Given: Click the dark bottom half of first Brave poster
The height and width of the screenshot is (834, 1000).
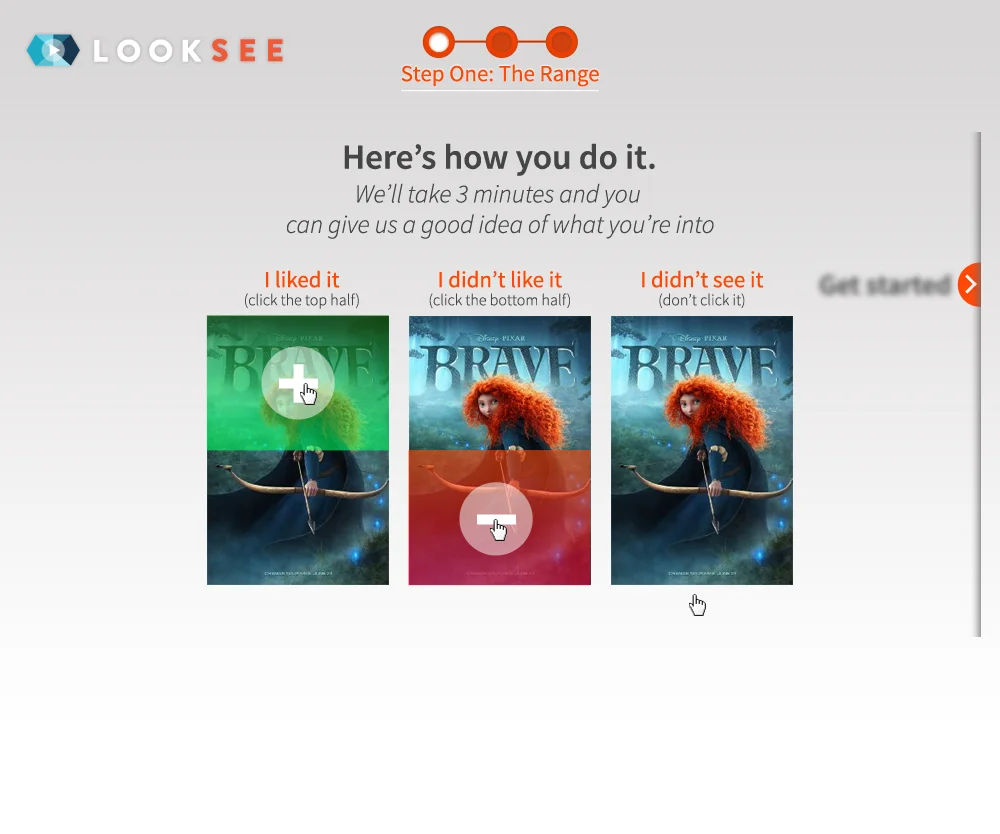Looking at the screenshot, I should coord(298,518).
